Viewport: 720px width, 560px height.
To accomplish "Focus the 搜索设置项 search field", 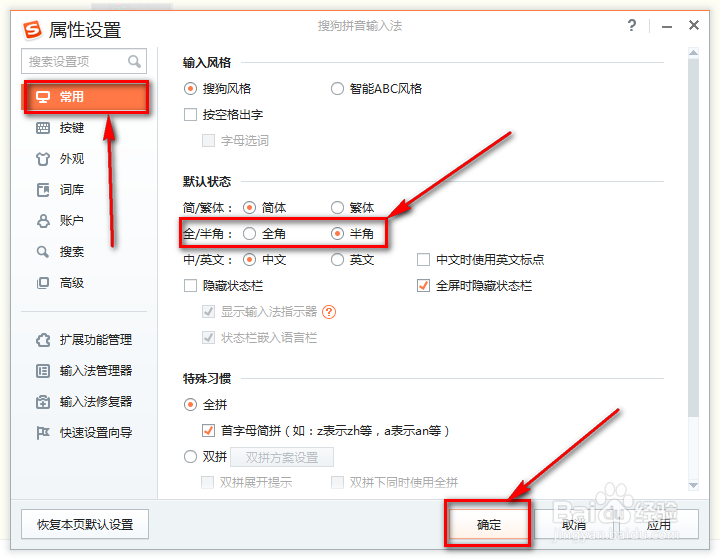I will tap(84, 61).
